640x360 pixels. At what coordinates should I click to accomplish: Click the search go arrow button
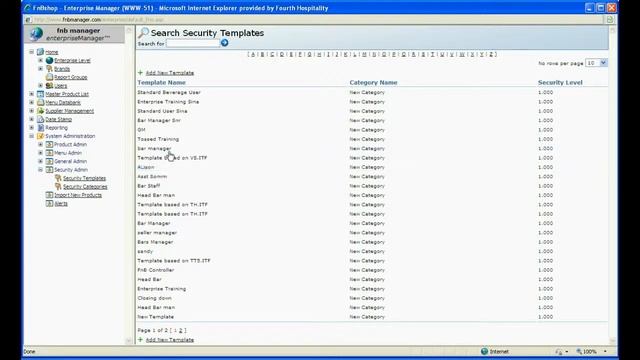tap(224, 43)
